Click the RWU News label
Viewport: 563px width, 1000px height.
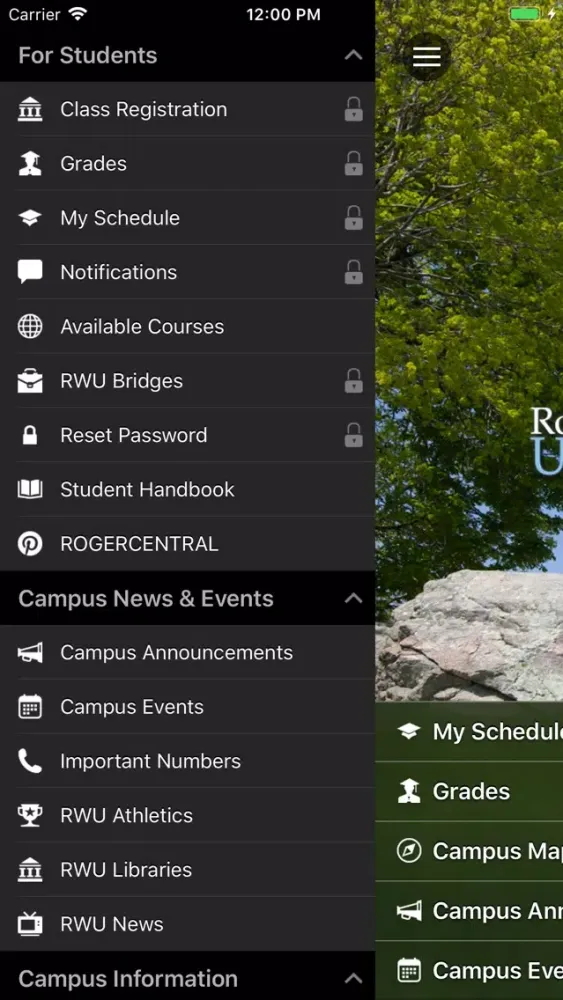tap(112, 924)
